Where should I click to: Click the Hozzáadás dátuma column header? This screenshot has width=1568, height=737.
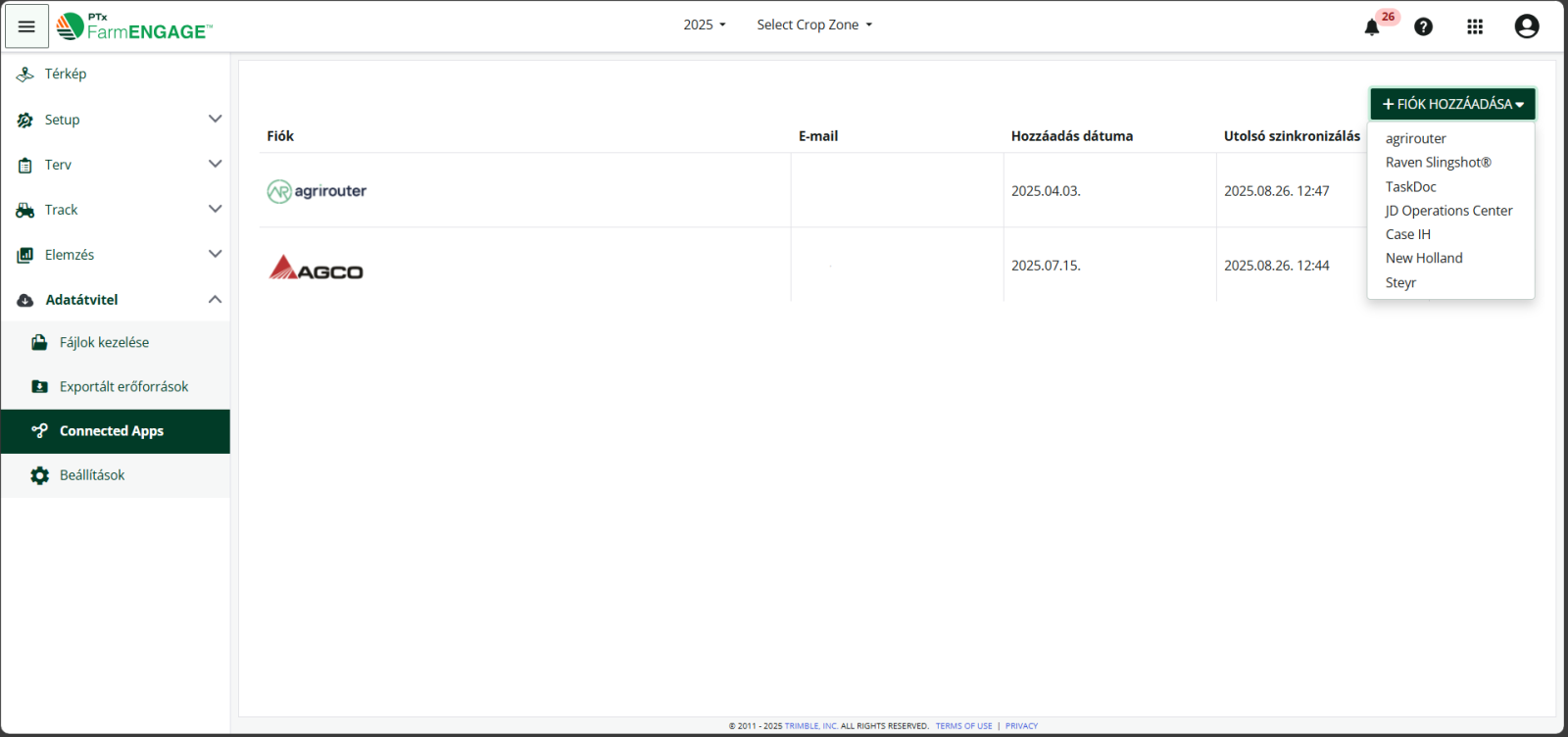point(1072,136)
